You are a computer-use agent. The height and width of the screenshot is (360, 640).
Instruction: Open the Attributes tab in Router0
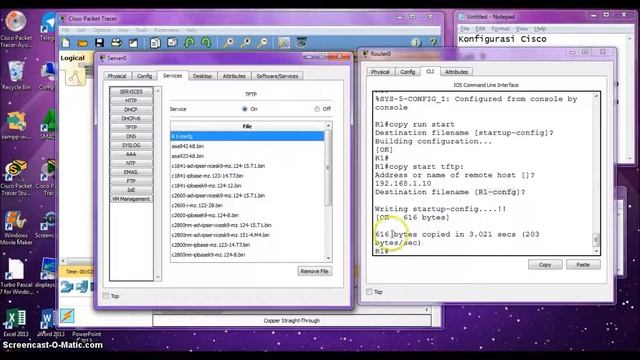(x=456, y=72)
